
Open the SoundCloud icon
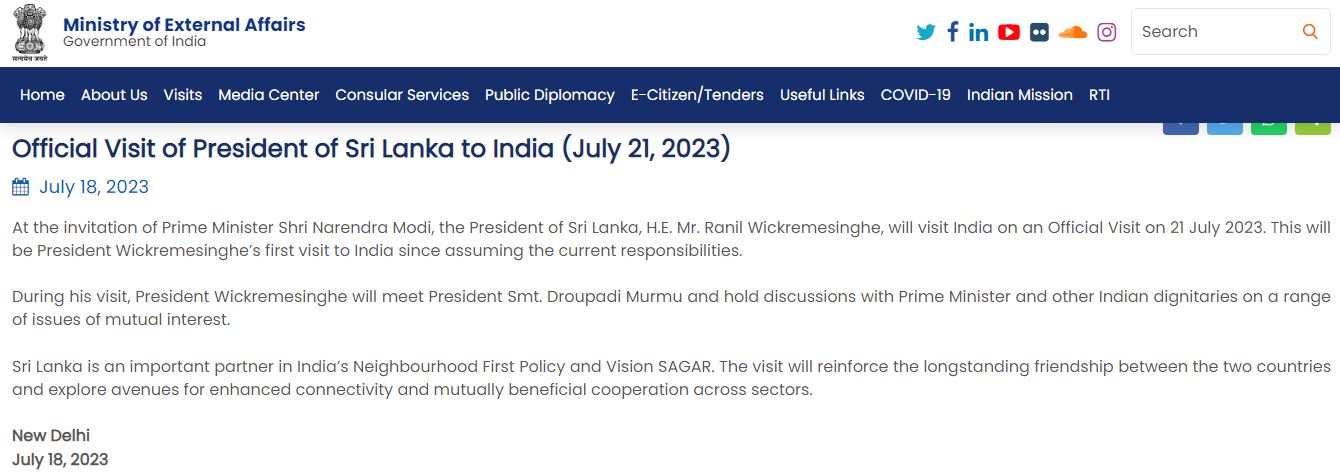pyautogui.click(x=1073, y=32)
